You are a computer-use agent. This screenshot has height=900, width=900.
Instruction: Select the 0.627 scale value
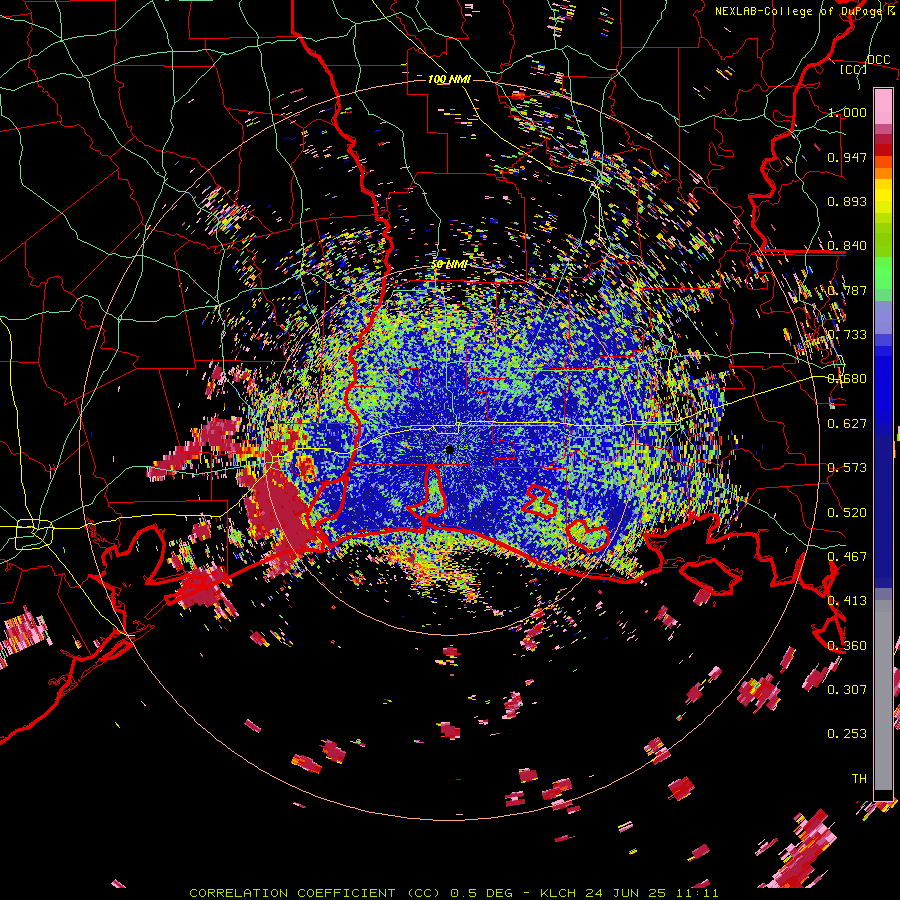click(x=847, y=424)
